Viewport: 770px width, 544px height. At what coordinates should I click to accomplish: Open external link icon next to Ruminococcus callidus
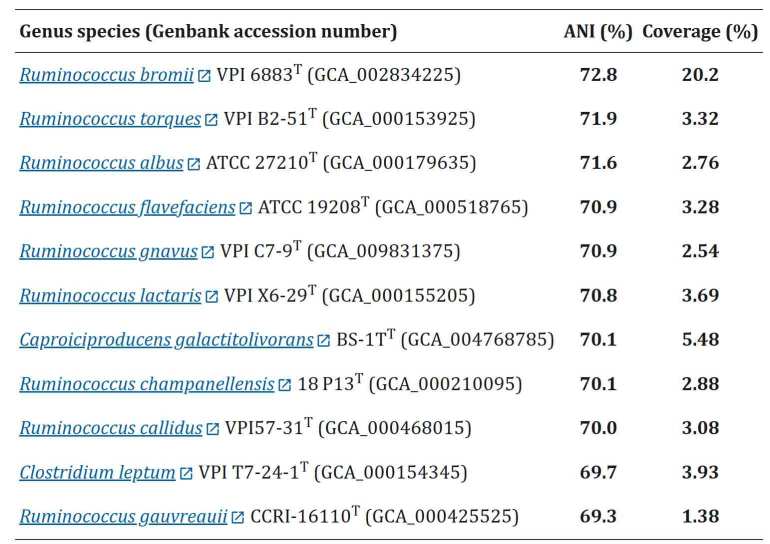(213, 429)
